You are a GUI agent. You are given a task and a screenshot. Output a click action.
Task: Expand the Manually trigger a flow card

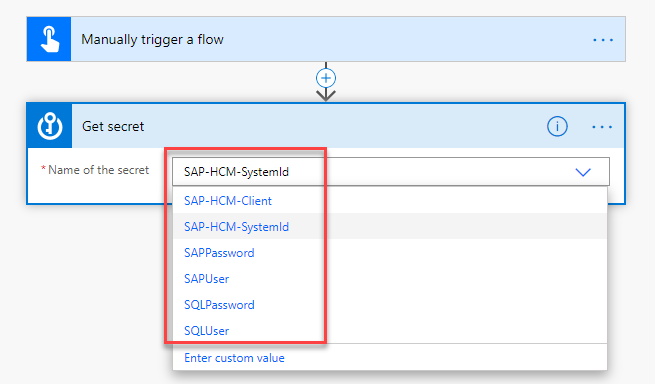(326, 39)
